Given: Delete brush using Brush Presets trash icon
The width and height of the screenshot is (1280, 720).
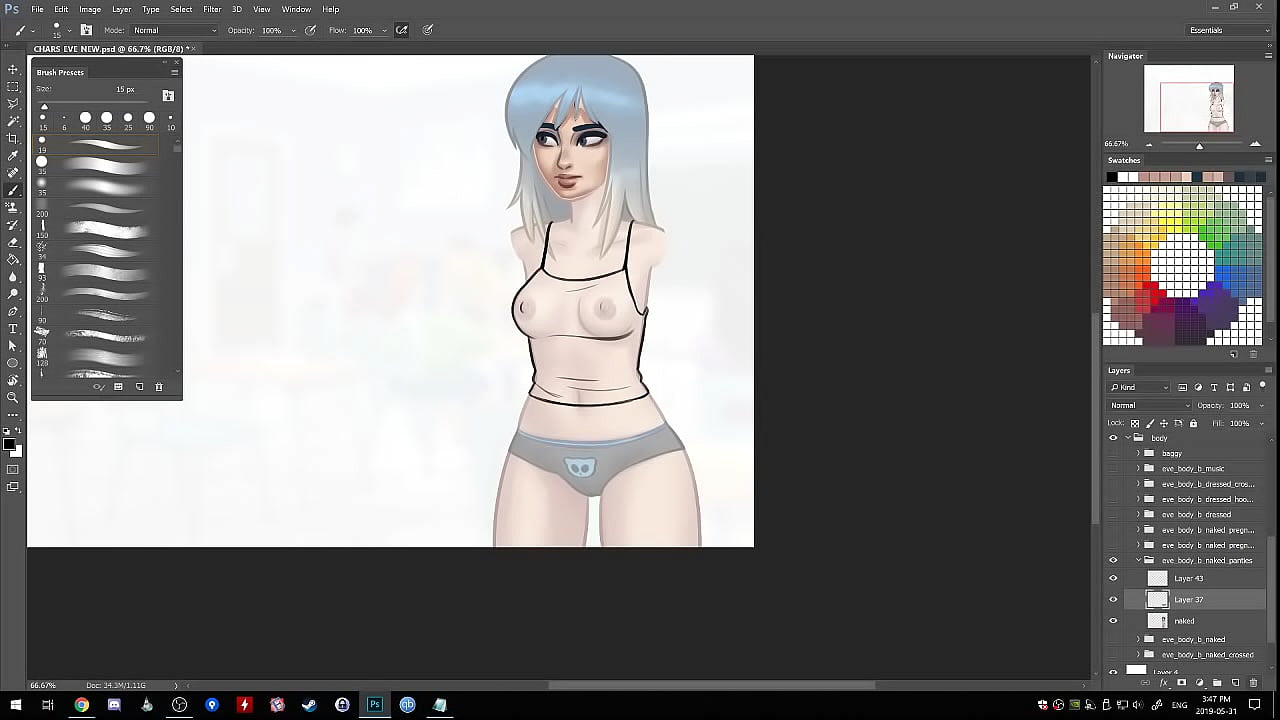Looking at the screenshot, I should (158, 387).
